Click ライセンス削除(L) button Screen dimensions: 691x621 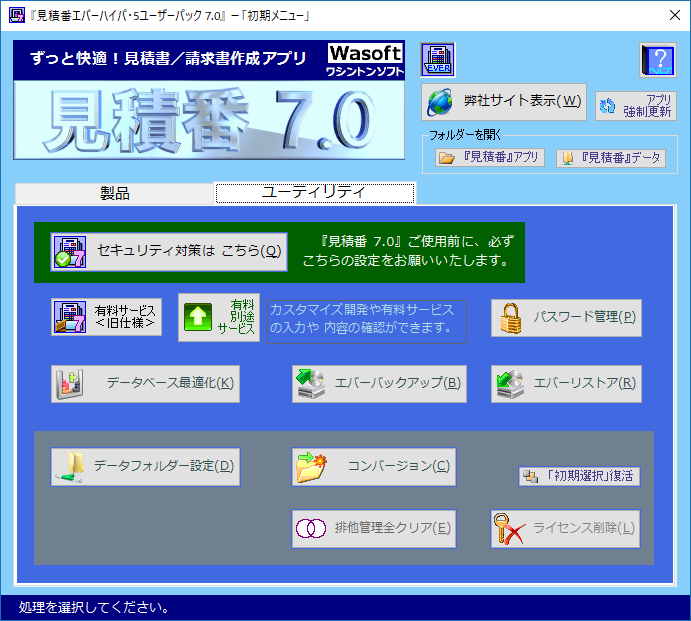coord(566,528)
